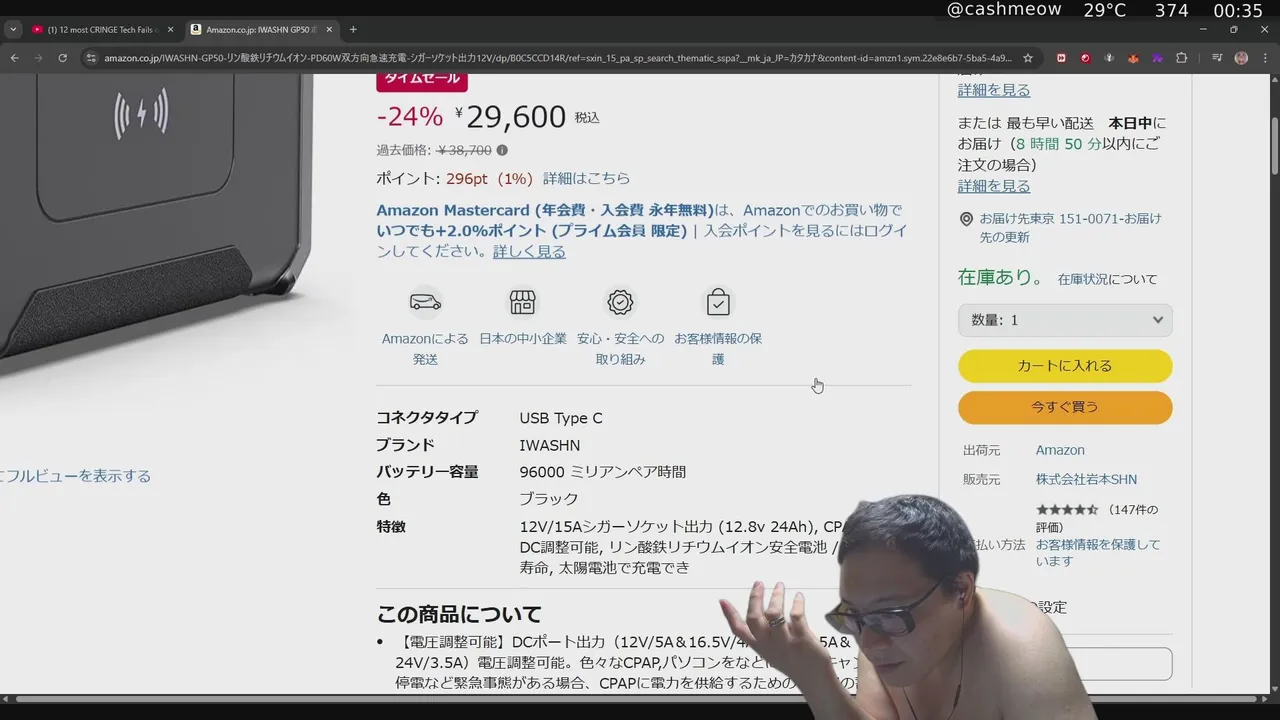Click the 8 時間 50 分 delivery countdown
This screenshot has width=1280, height=720.
click(x=1059, y=144)
